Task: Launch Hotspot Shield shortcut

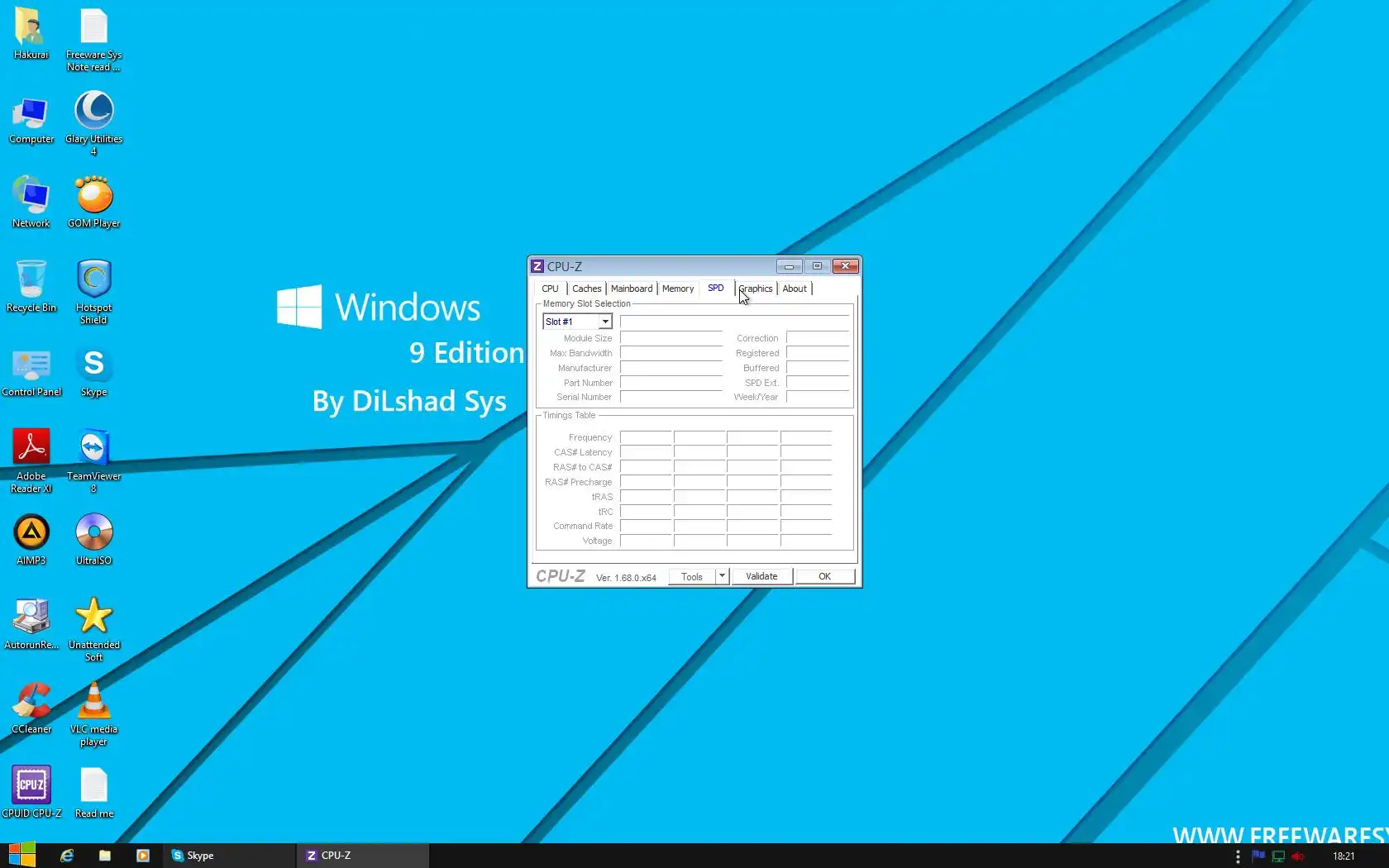Action: coord(93,292)
